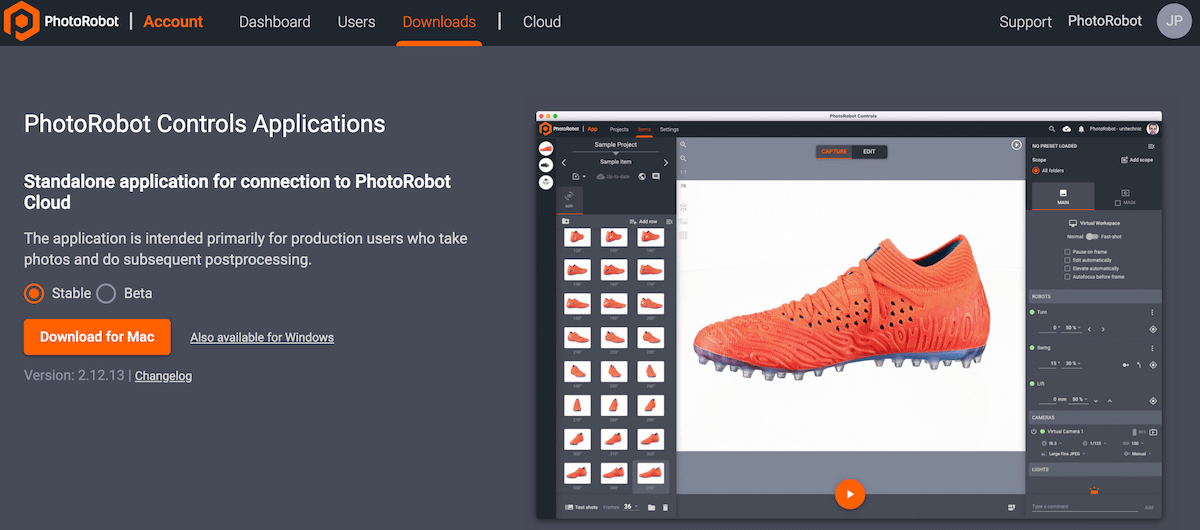Screen dimensions: 1200x530
Task: Open the preset list menu icon
Action: pyautogui.click(x=1151, y=146)
